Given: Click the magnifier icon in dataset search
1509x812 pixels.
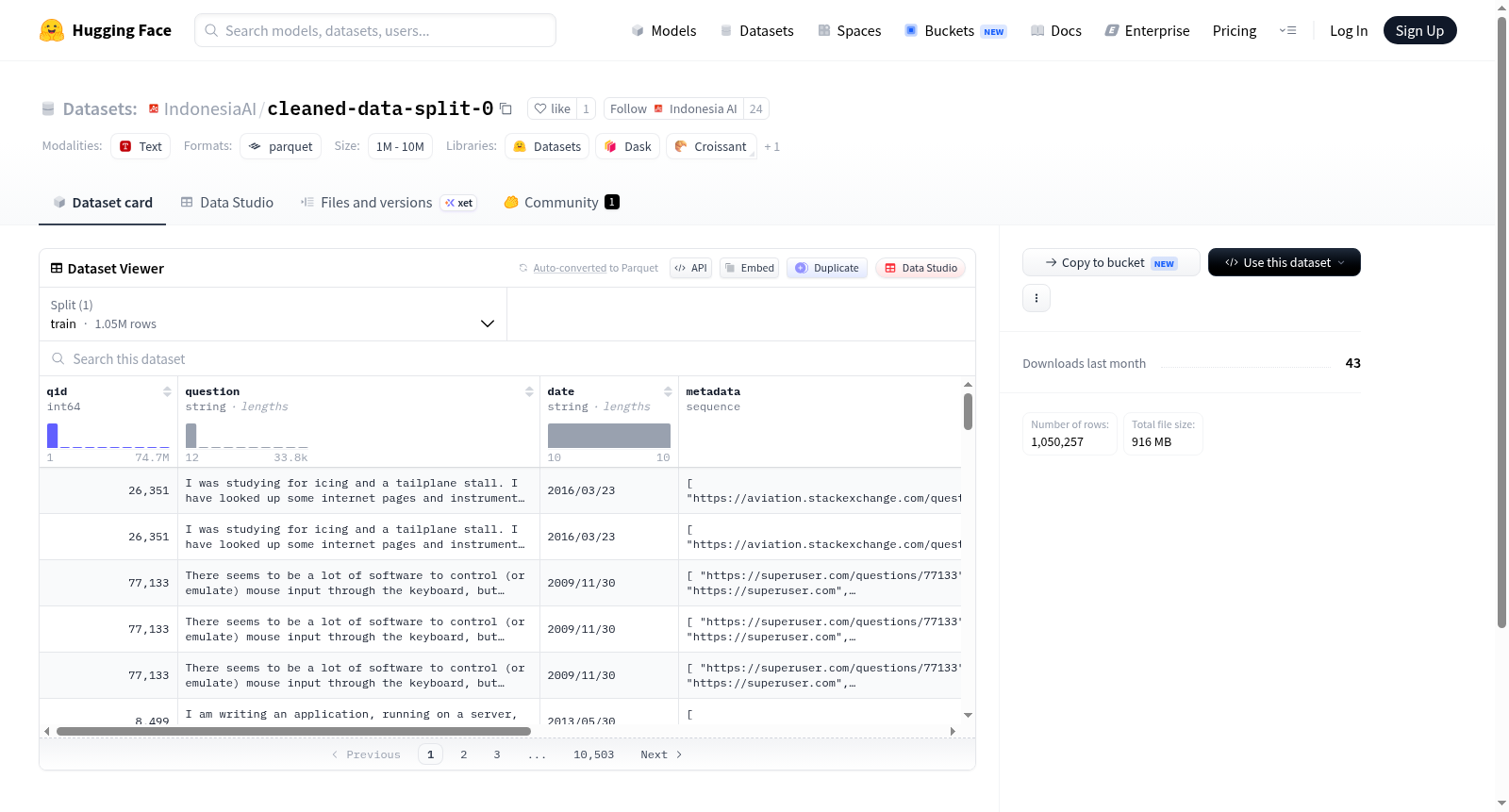Looking at the screenshot, I should [x=58, y=359].
